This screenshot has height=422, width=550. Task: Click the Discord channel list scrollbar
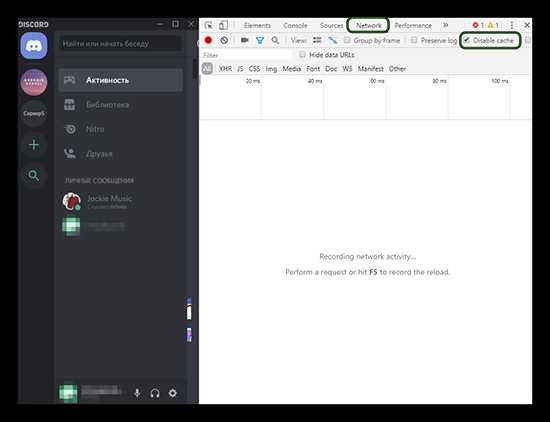click(x=195, y=69)
